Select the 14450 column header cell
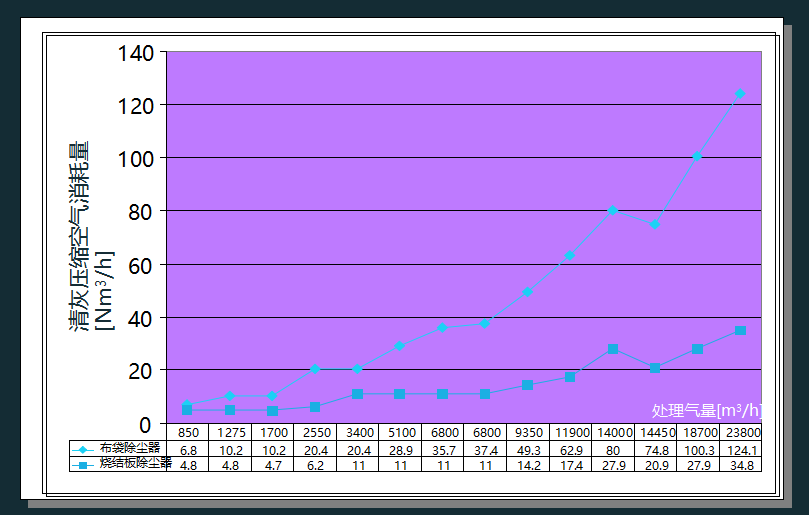This screenshot has height=515, width=809. pos(656,432)
